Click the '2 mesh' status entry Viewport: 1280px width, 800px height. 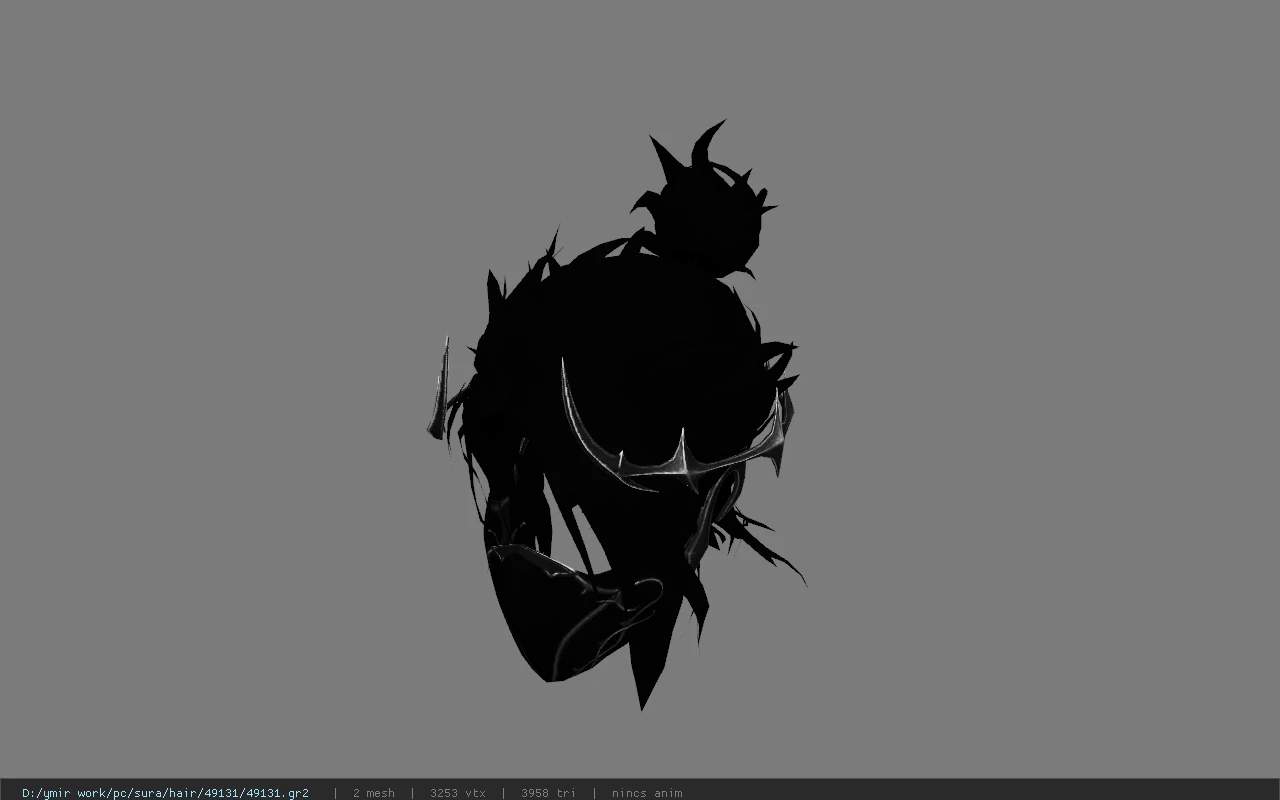[374, 793]
